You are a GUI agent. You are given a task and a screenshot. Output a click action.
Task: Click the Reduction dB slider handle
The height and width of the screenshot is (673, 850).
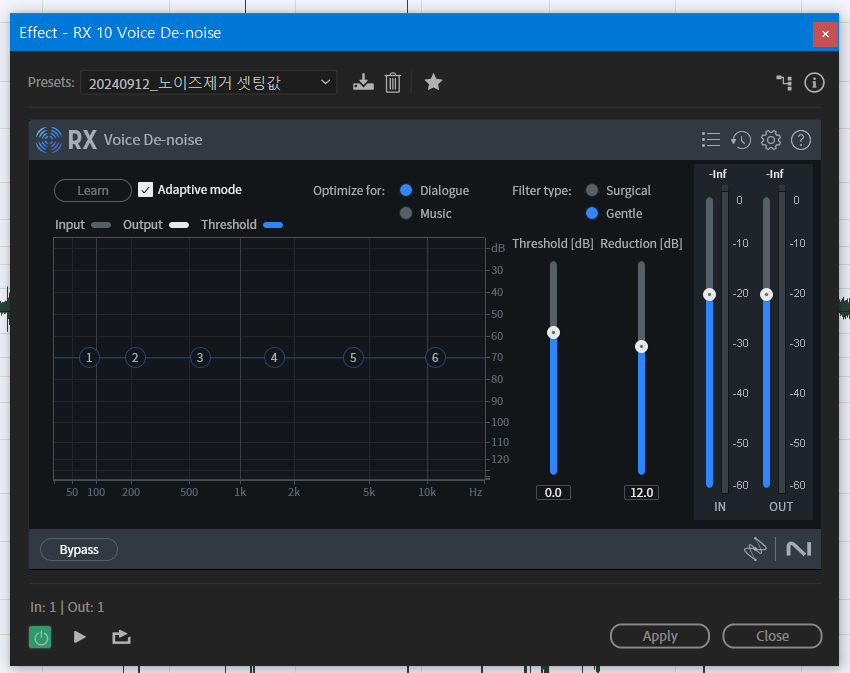(641, 347)
